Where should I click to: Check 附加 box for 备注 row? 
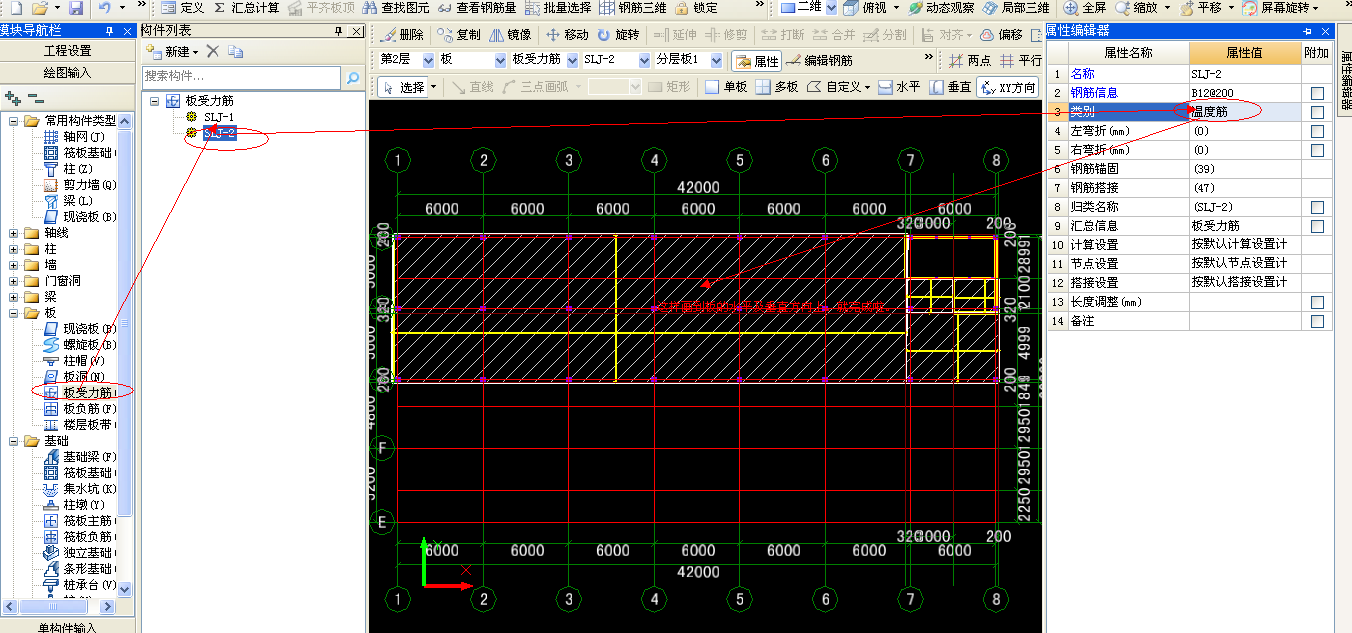[1317, 321]
